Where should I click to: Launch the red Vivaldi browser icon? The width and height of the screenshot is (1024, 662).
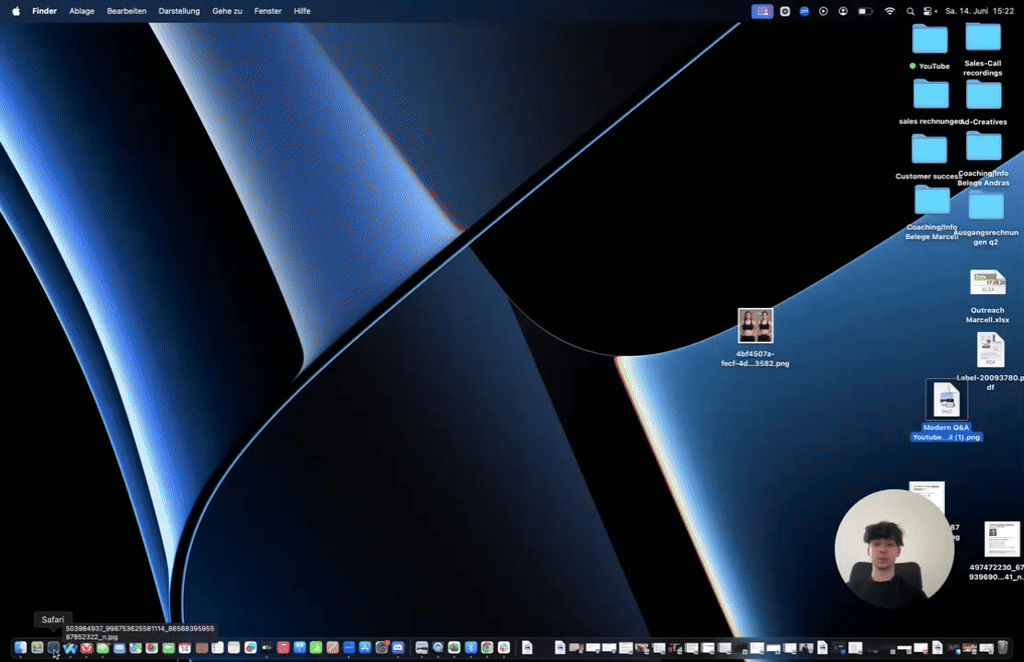tap(86, 648)
